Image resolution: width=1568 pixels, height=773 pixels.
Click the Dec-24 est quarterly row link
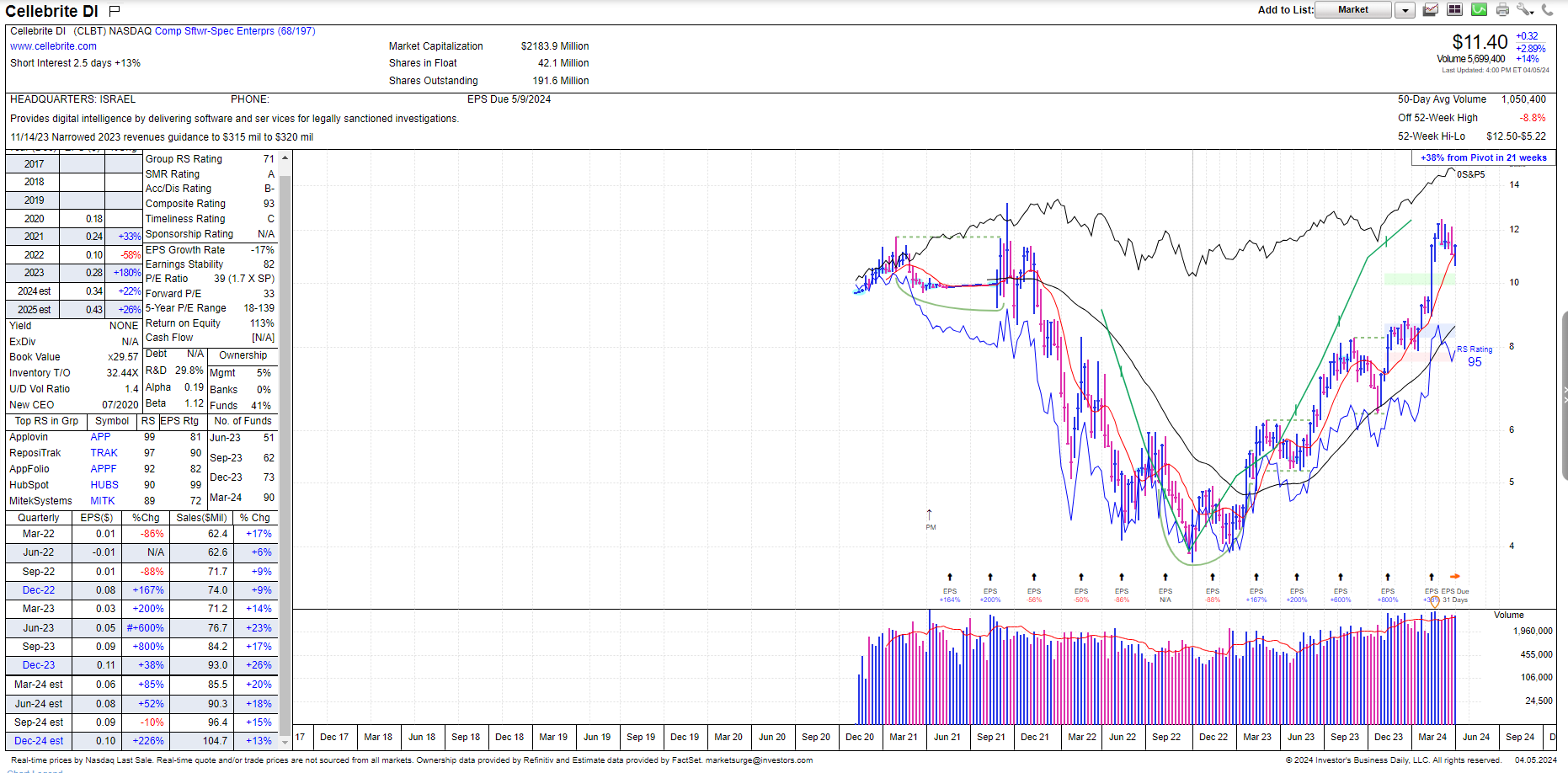(x=39, y=741)
